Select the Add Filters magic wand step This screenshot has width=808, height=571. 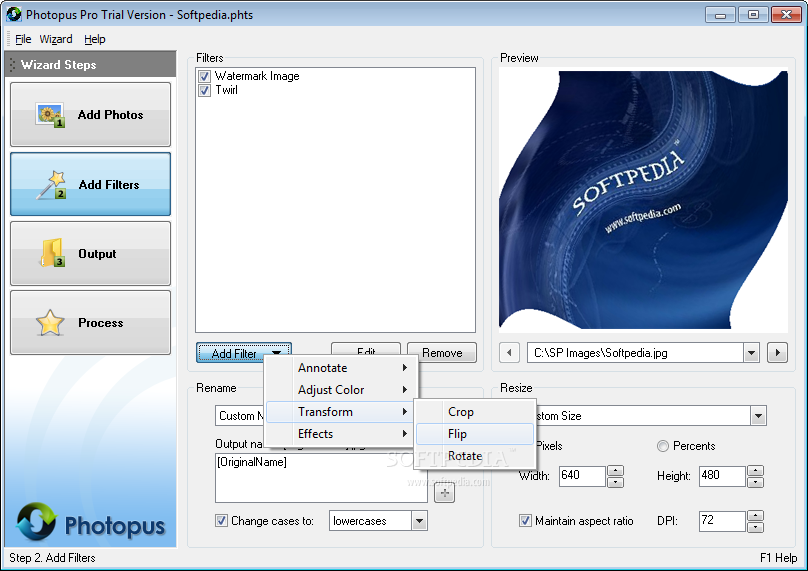(x=90, y=184)
